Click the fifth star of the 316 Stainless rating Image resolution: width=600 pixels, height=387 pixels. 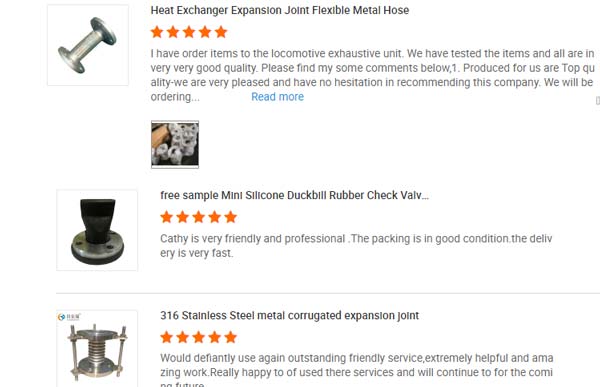[x=231, y=337]
